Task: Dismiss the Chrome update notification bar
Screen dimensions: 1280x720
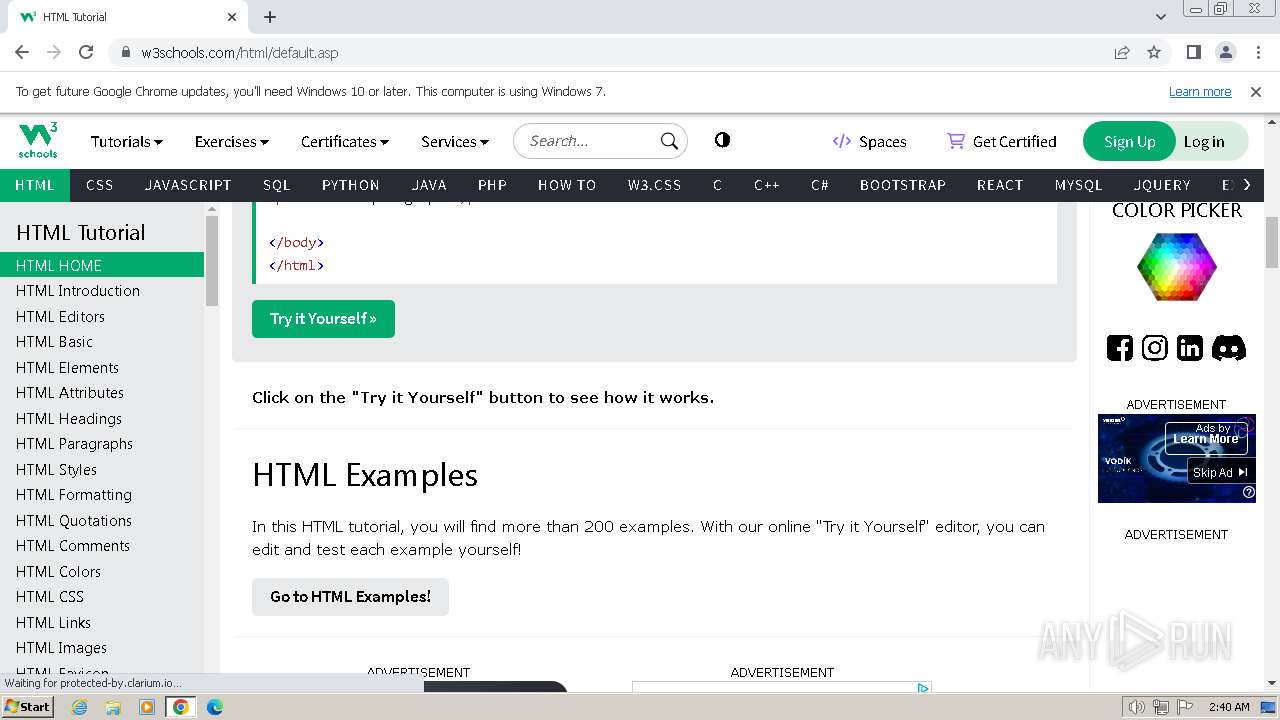Action: coord(1256,91)
